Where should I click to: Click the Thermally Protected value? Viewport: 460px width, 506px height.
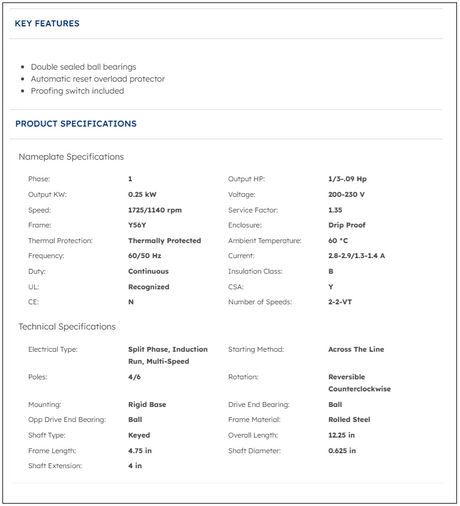(x=165, y=241)
